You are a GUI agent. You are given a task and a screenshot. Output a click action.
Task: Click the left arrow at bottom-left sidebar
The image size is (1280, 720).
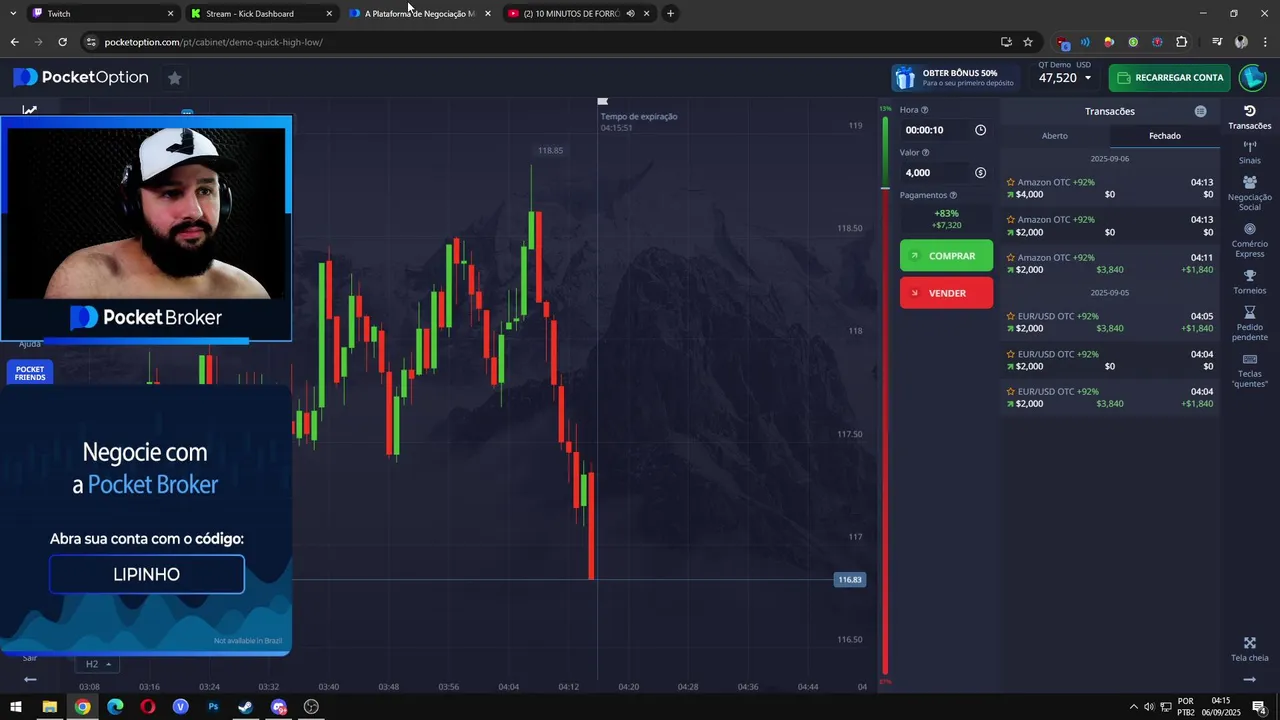coord(30,680)
